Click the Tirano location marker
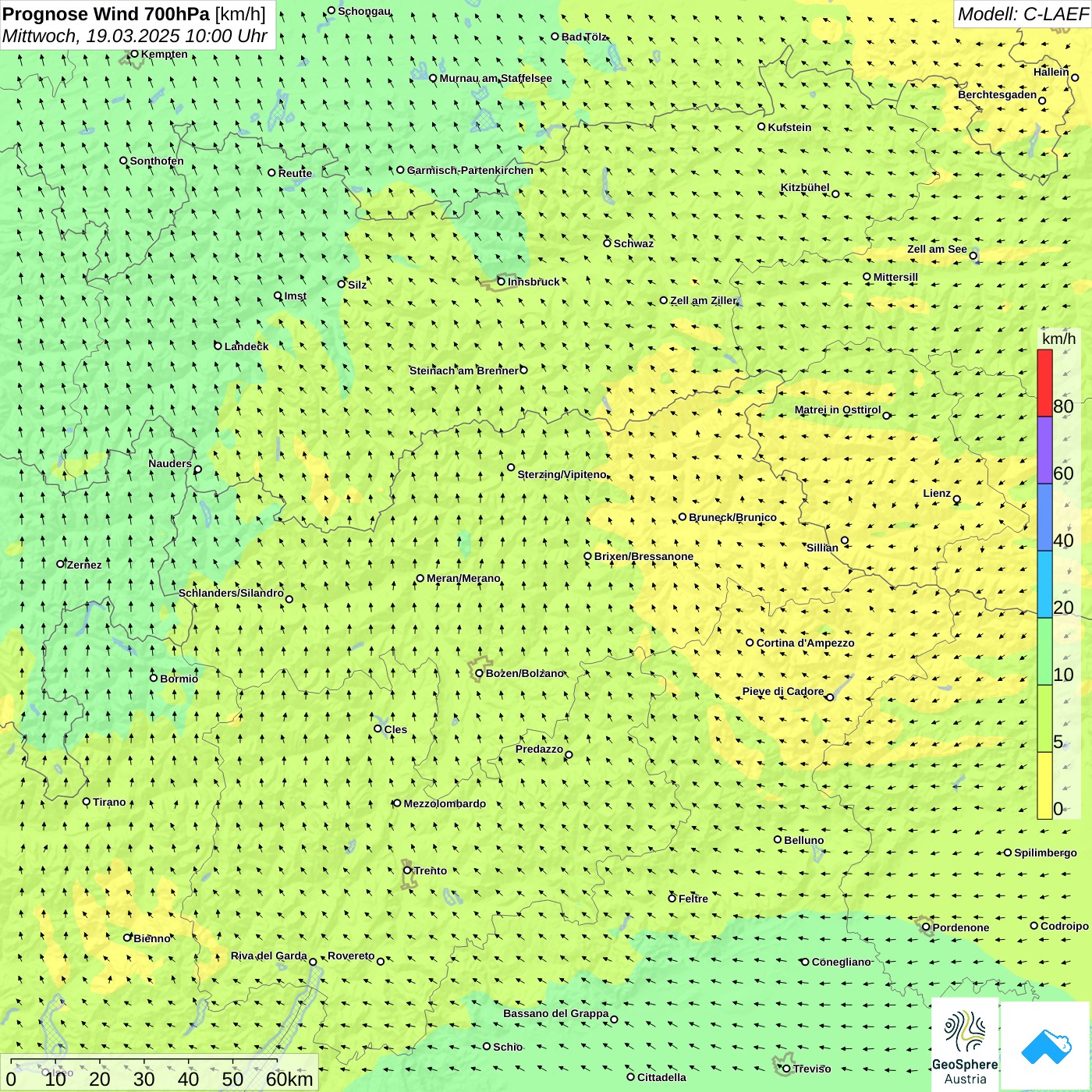The height and width of the screenshot is (1092, 1092). [87, 801]
